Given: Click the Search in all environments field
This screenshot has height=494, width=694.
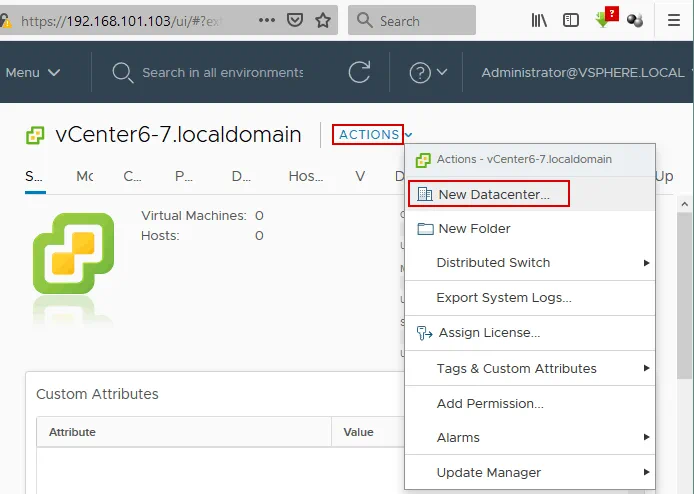Looking at the screenshot, I should click(223, 73).
